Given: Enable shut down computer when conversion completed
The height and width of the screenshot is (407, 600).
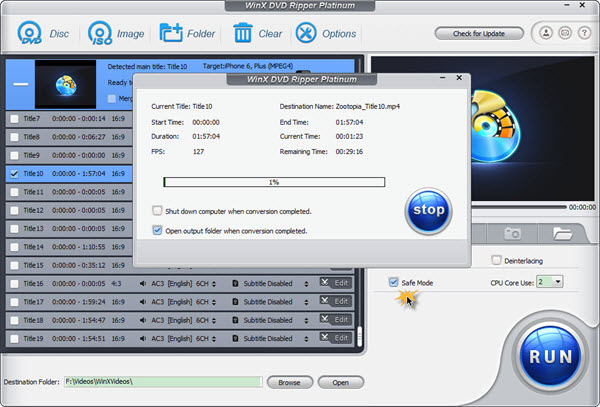Looking at the screenshot, I should (157, 211).
